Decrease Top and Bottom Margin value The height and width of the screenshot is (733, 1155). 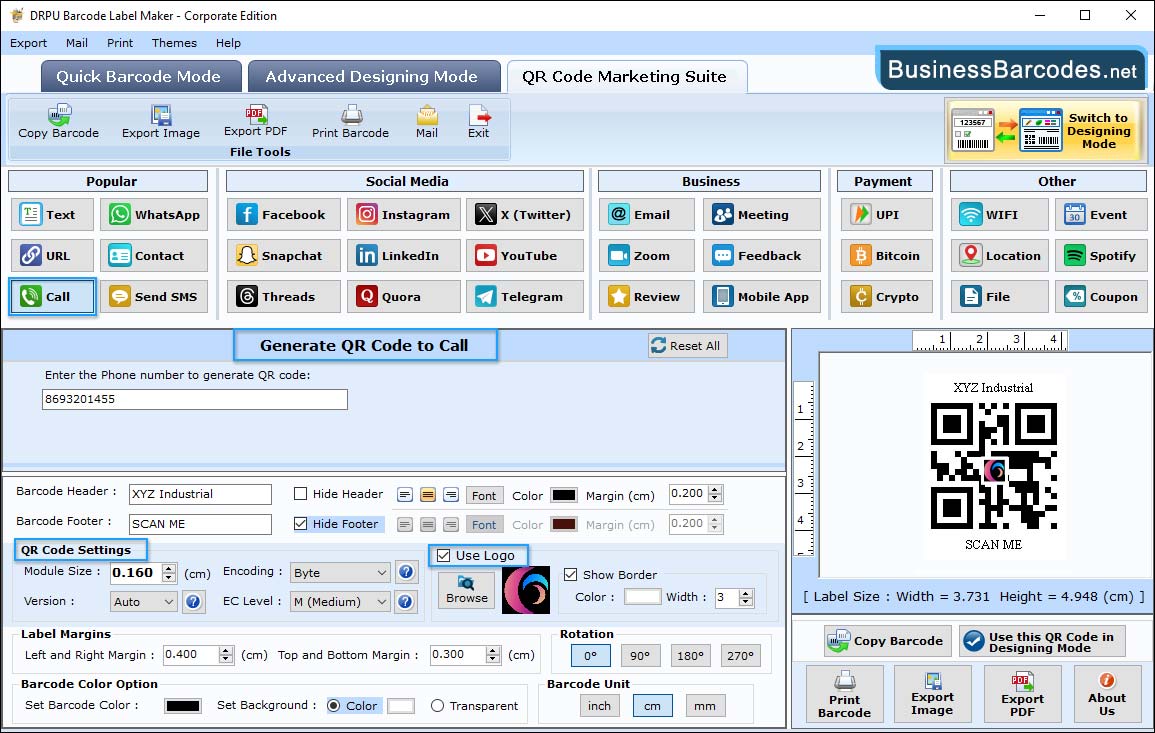pos(493,659)
